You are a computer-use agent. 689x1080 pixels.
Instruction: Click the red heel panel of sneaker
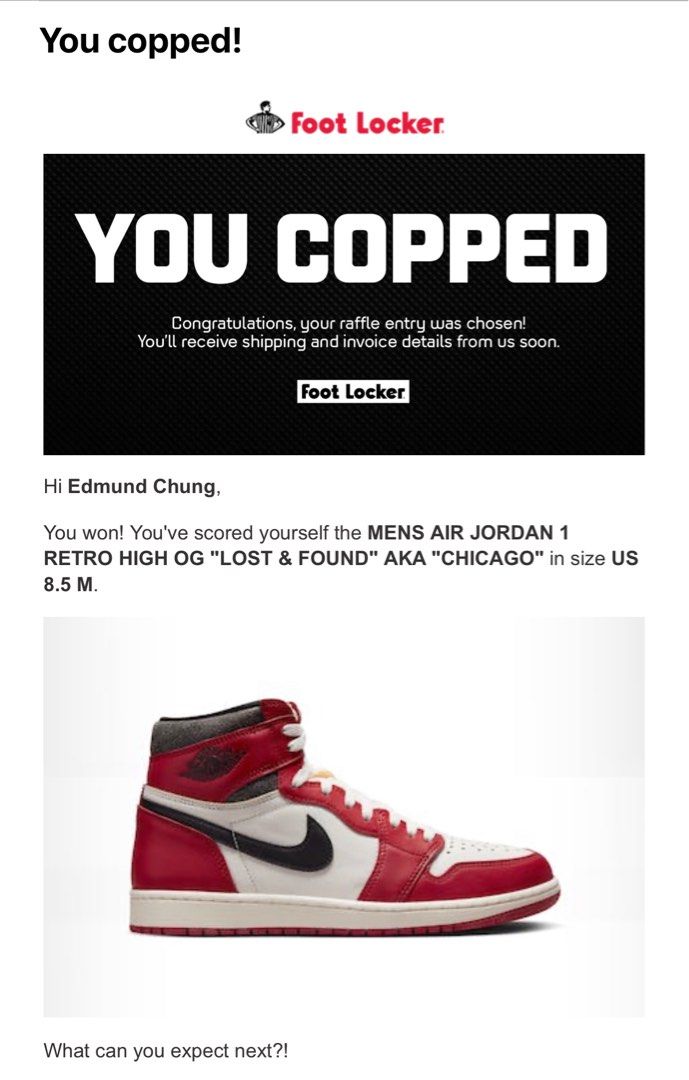click(178, 854)
